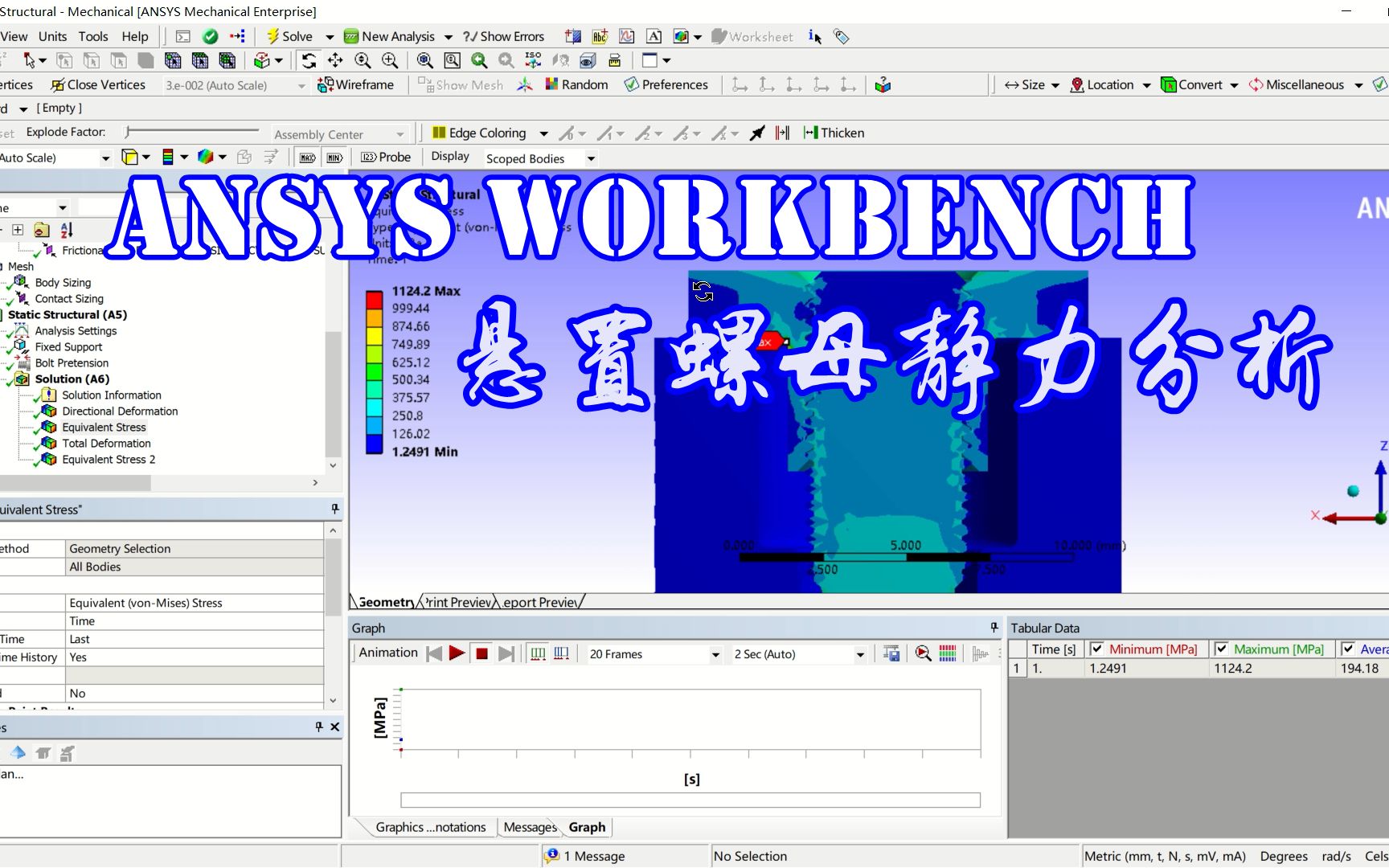Open the New Analysis dropdown arrow
The width and height of the screenshot is (1389, 868).
point(449,37)
